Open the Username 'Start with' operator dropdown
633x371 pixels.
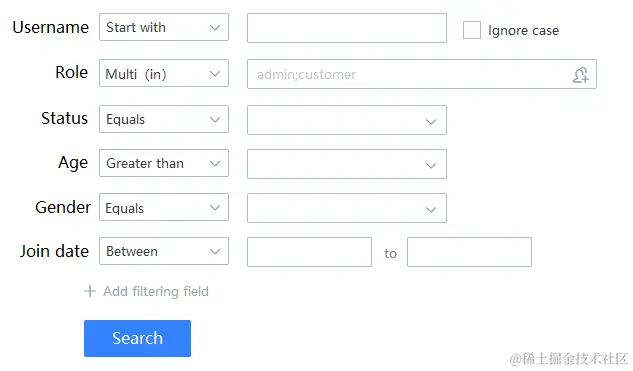coord(164,27)
